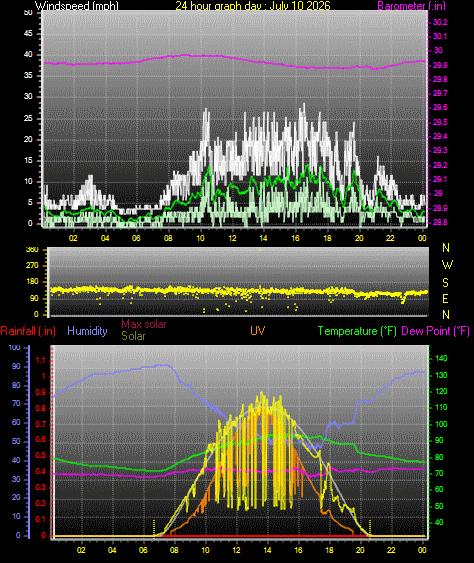Click the "Temperature (°F)" legend label
Screen dimensions: 474x563
coord(357,331)
